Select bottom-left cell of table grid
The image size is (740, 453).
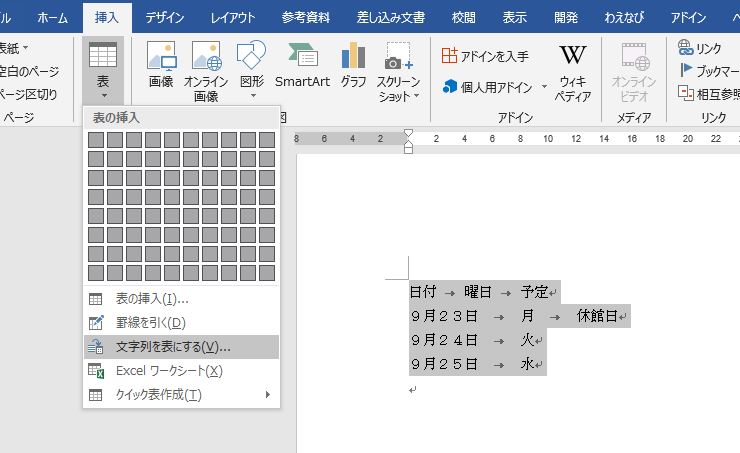(96, 273)
